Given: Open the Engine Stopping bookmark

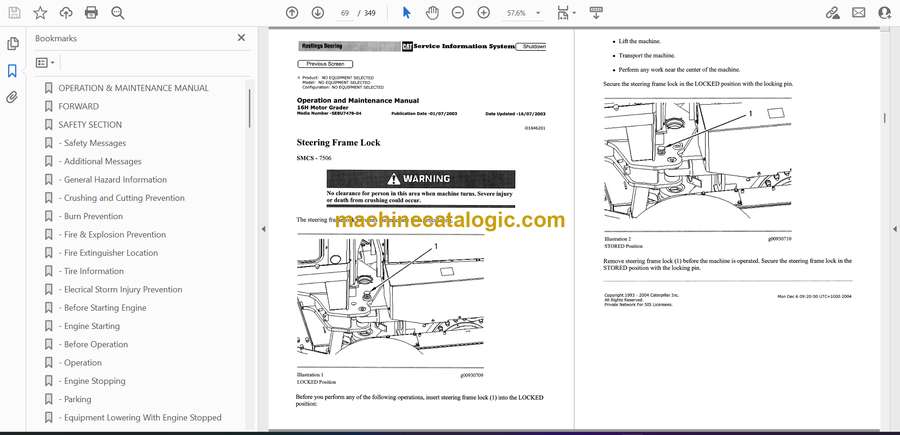Looking at the screenshot, I should (x=92, y=381).
